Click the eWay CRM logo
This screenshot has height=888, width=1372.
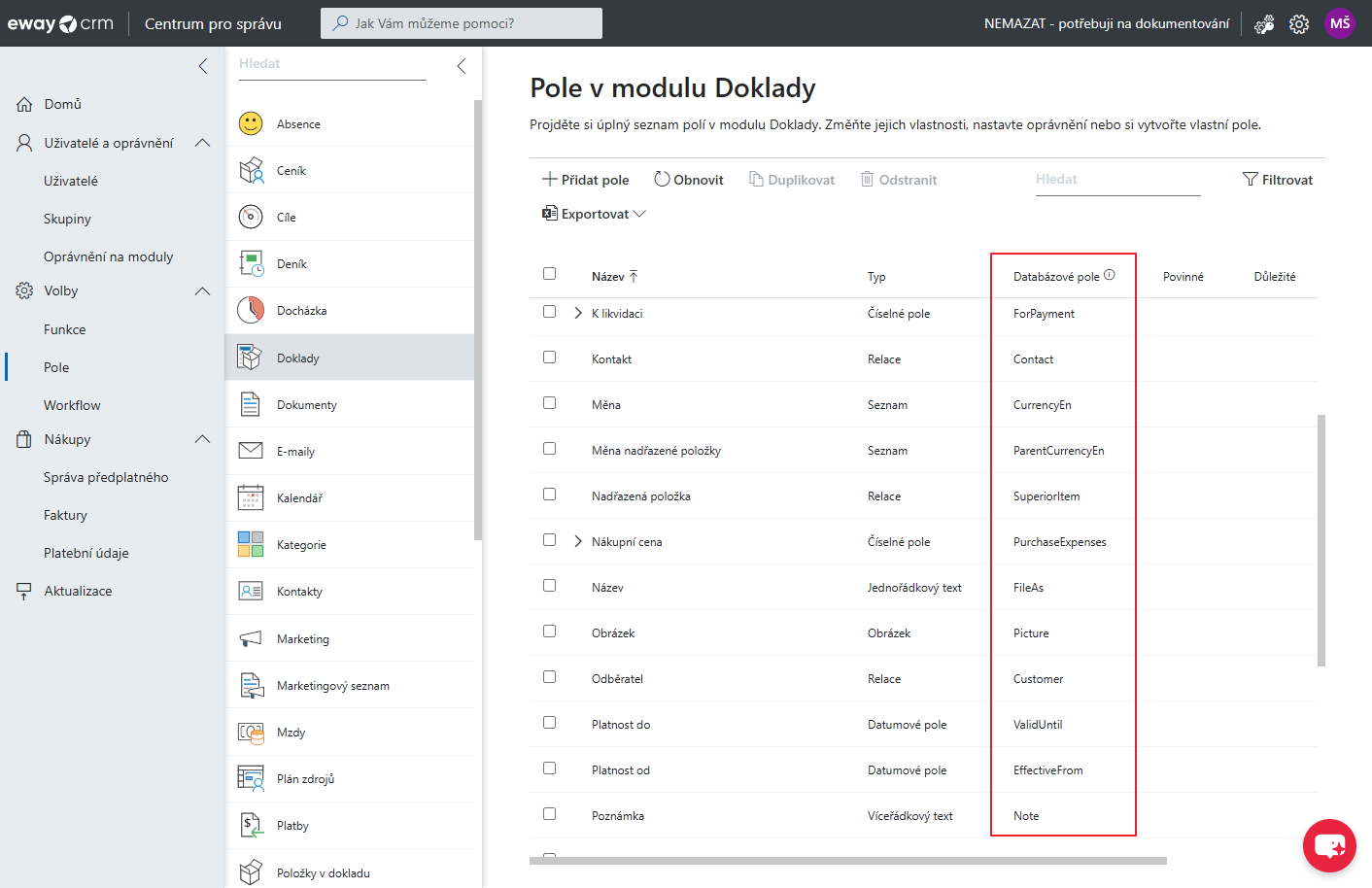tap(60, 22)
